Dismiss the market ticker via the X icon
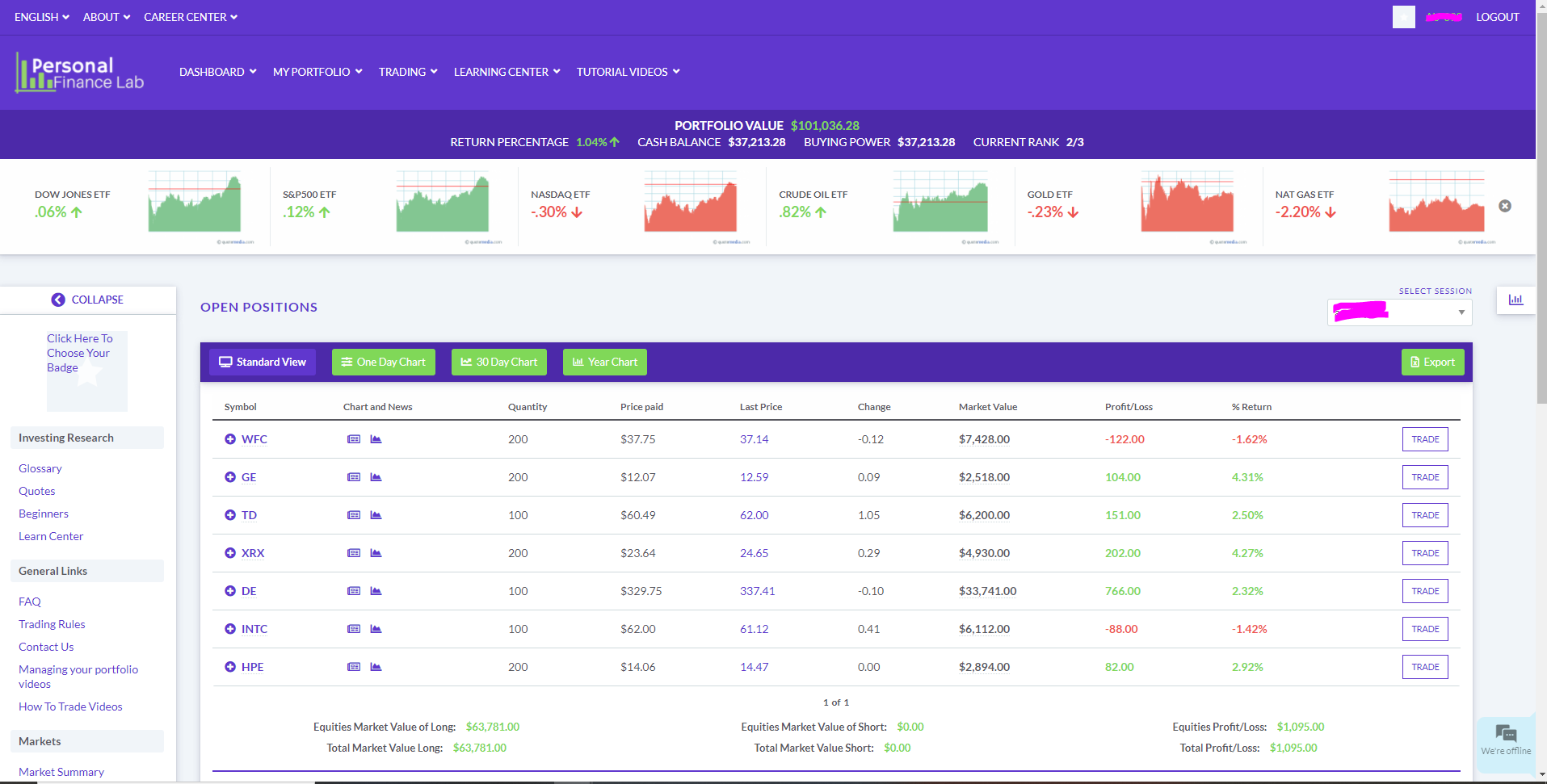Image resolution: width=1547 pixels, height=784 pixels. (1504, 206)
